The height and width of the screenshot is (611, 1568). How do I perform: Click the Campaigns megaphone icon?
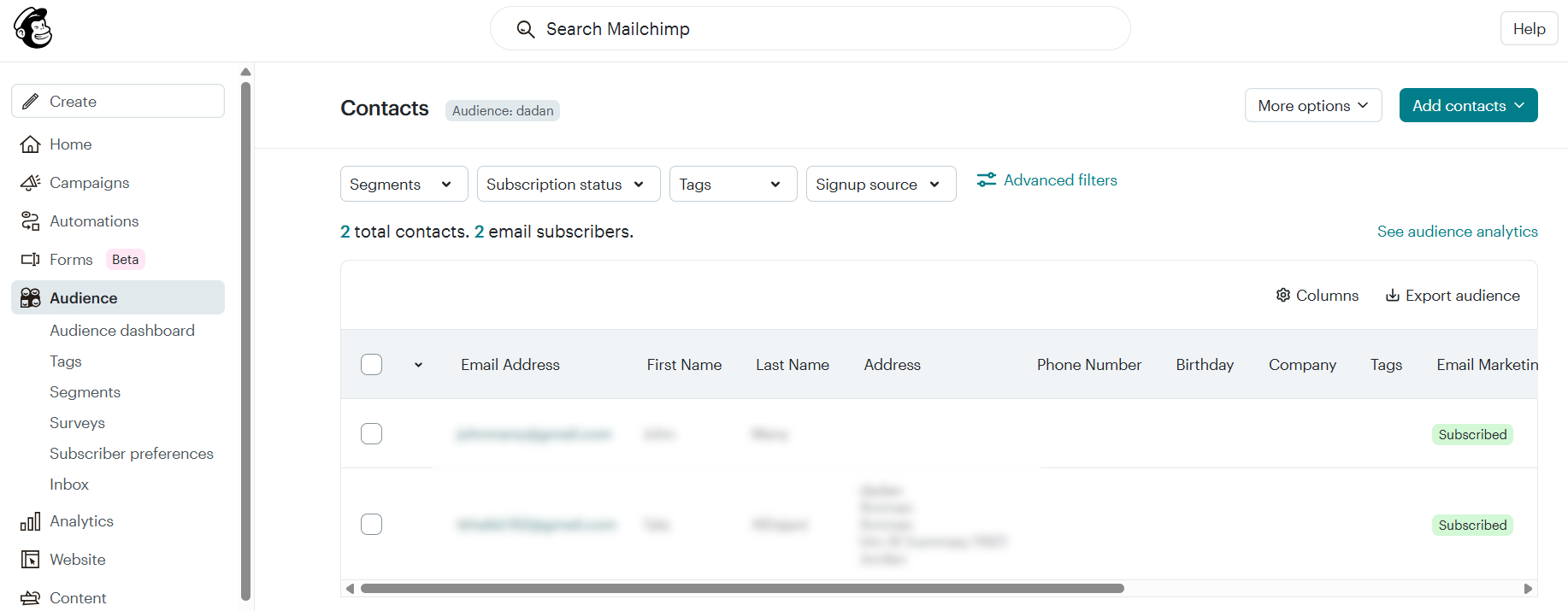tap(31, 183)
